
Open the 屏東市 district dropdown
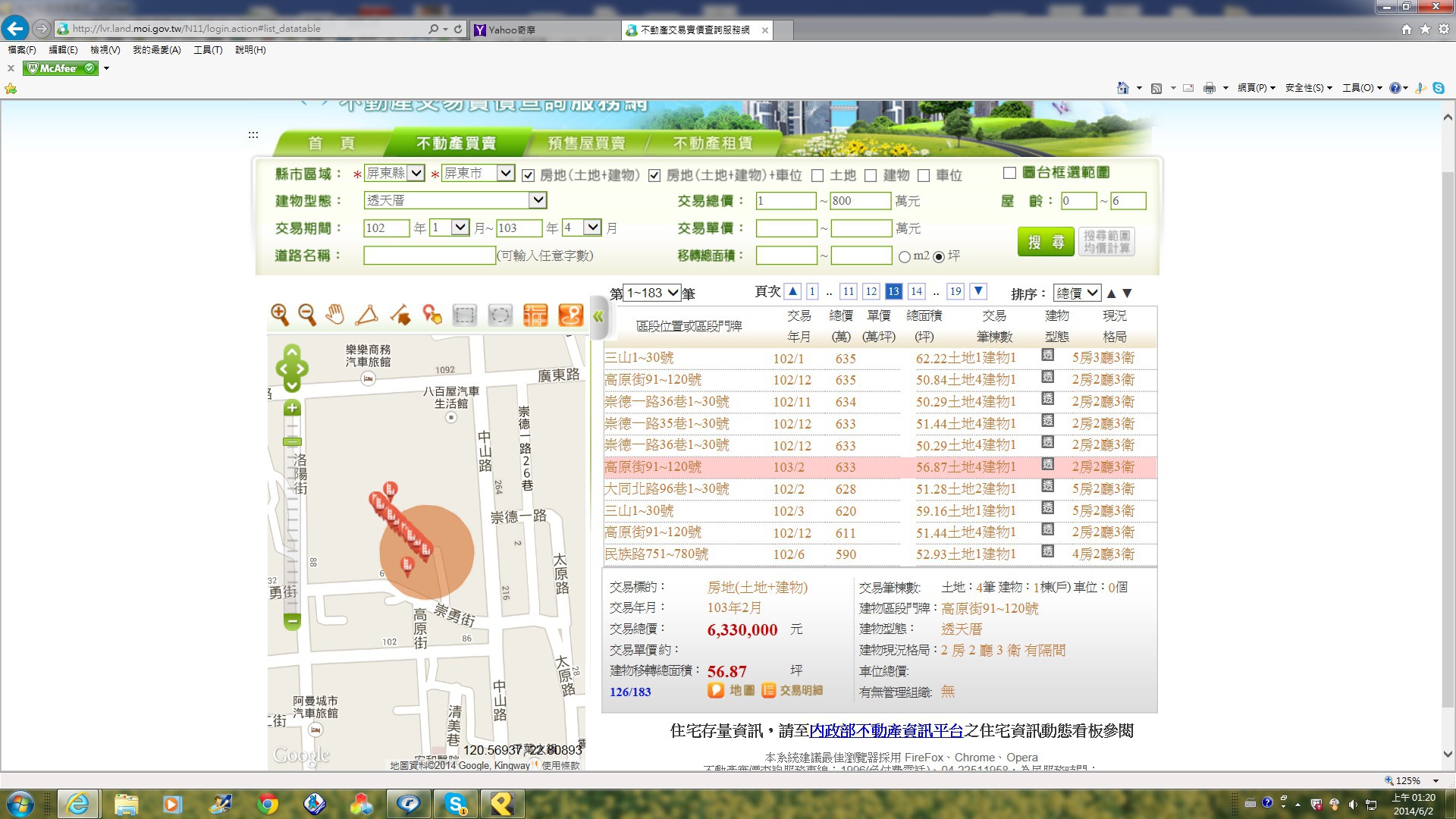point(479,173)
